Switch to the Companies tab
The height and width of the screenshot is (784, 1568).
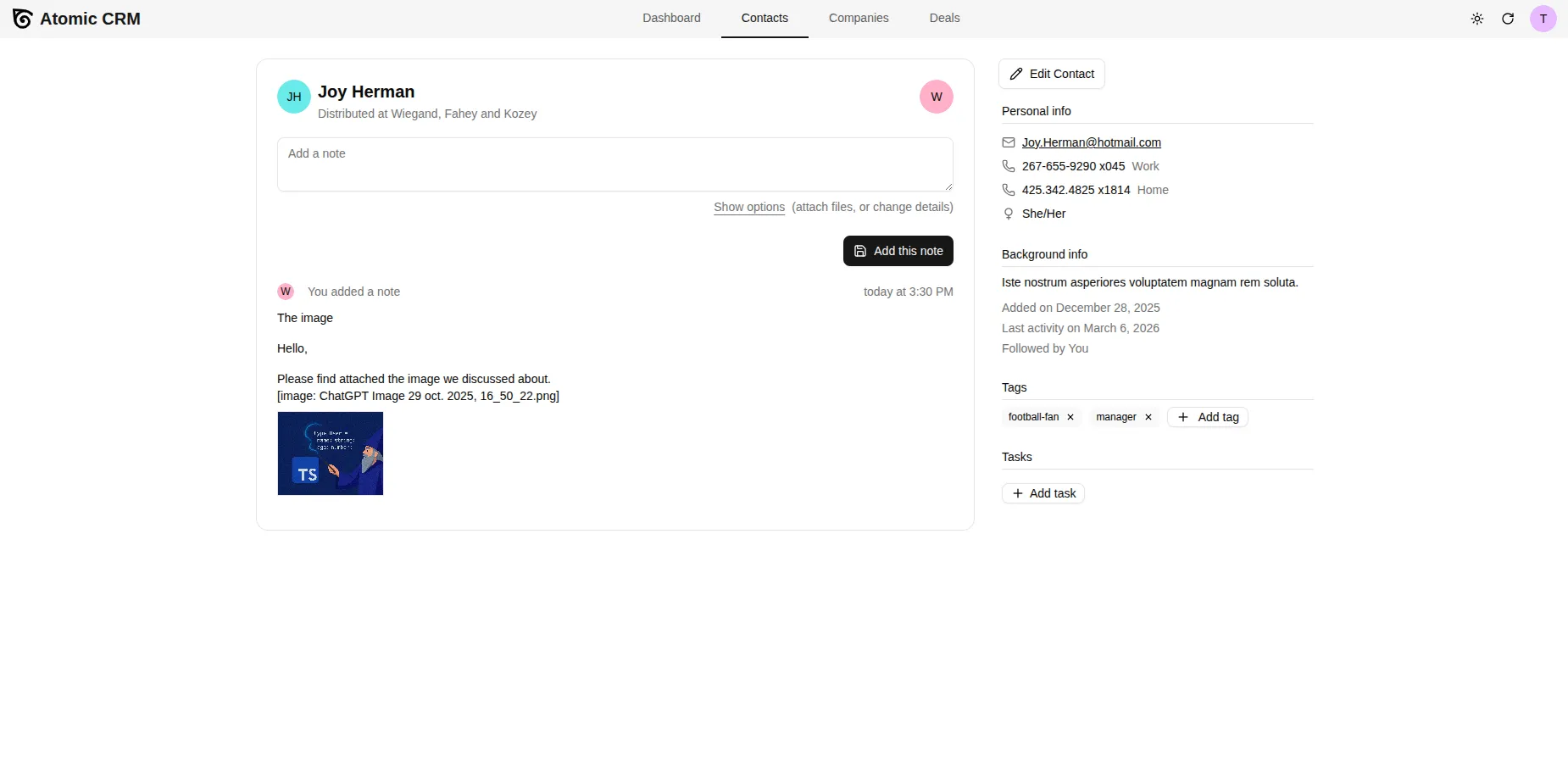(859, 18)
